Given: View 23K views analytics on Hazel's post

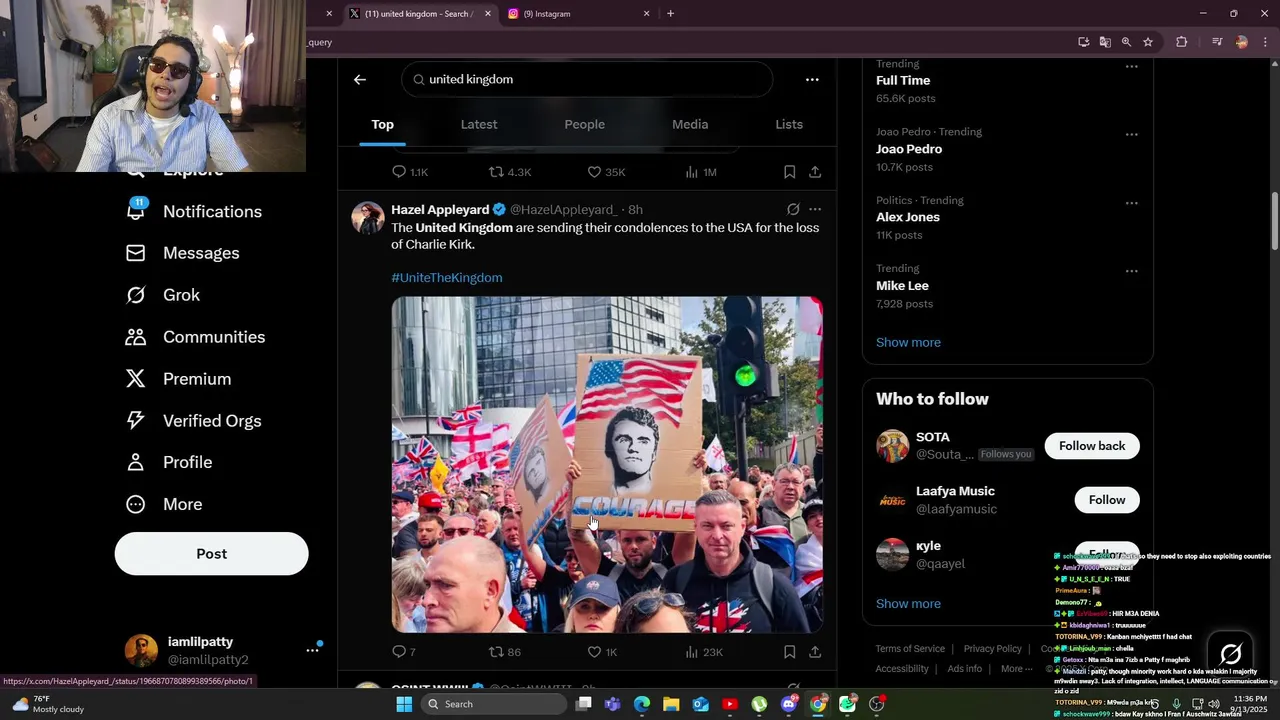Looking at the screenshot, I should (x=704, y=652).
